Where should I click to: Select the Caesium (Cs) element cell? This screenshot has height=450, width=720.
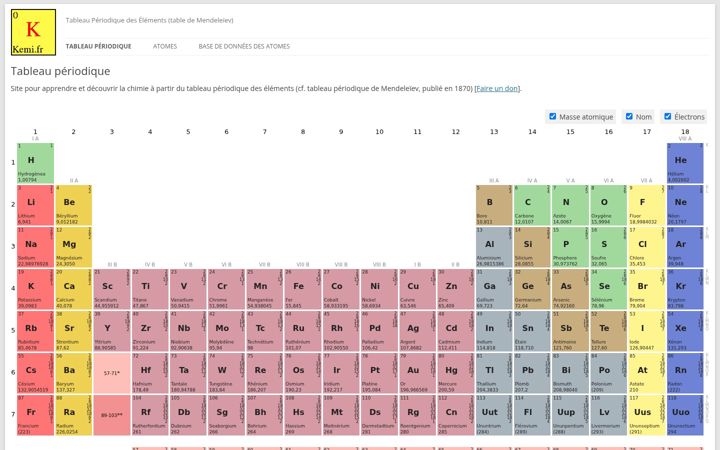point(35,373)
